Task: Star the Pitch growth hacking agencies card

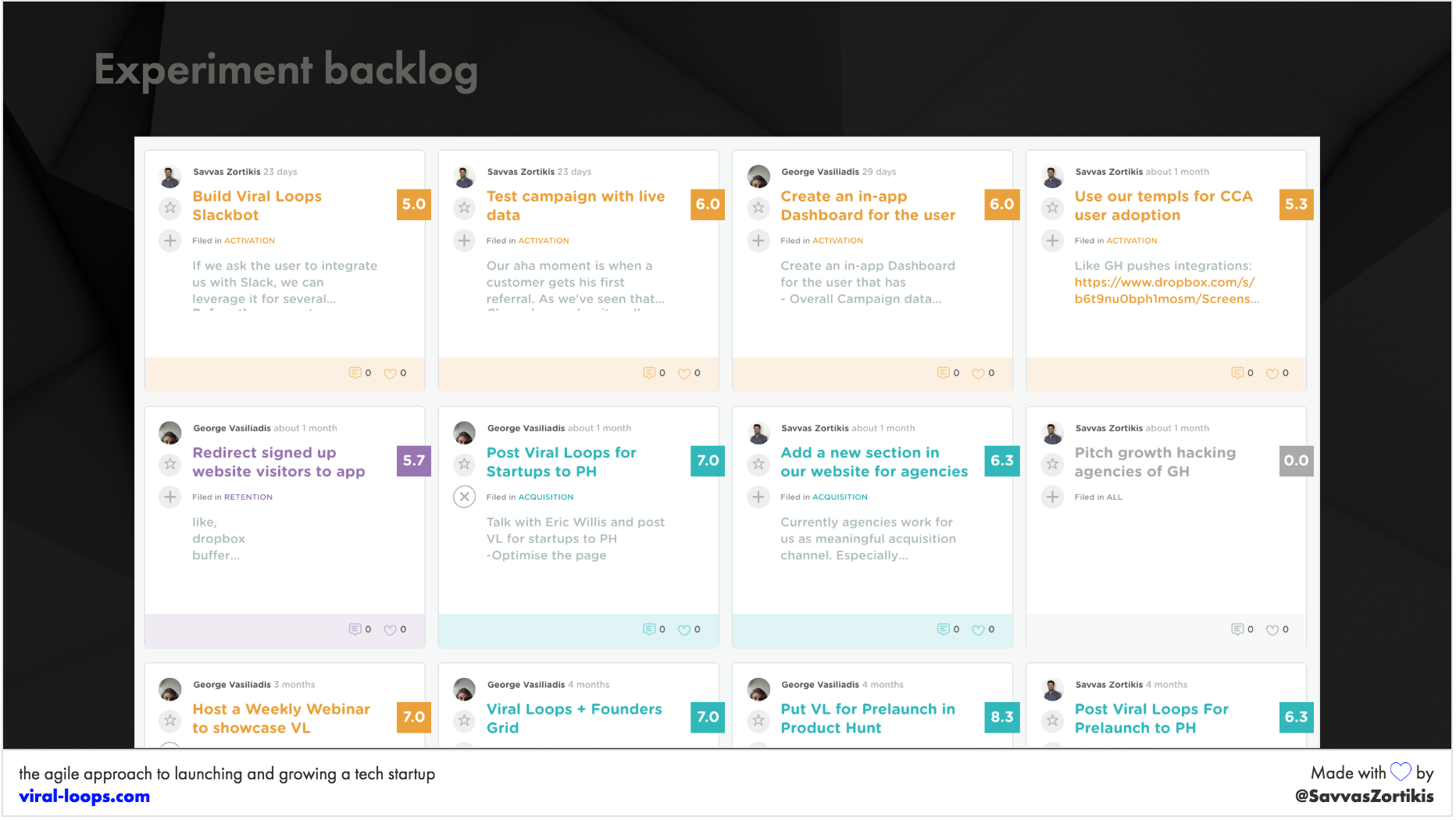Action: 1053,464
